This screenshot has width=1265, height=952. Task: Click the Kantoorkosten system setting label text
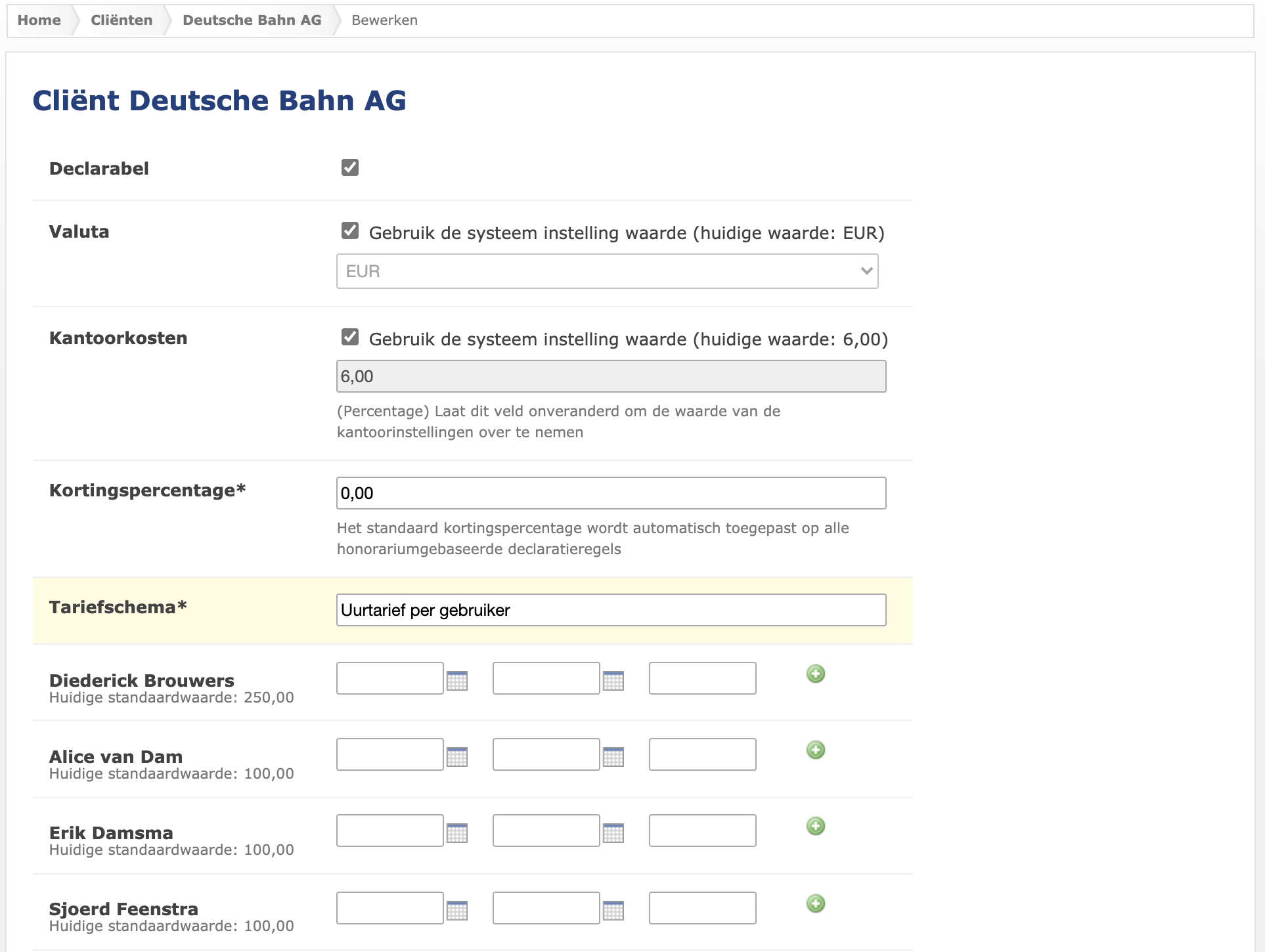(629, 339)
